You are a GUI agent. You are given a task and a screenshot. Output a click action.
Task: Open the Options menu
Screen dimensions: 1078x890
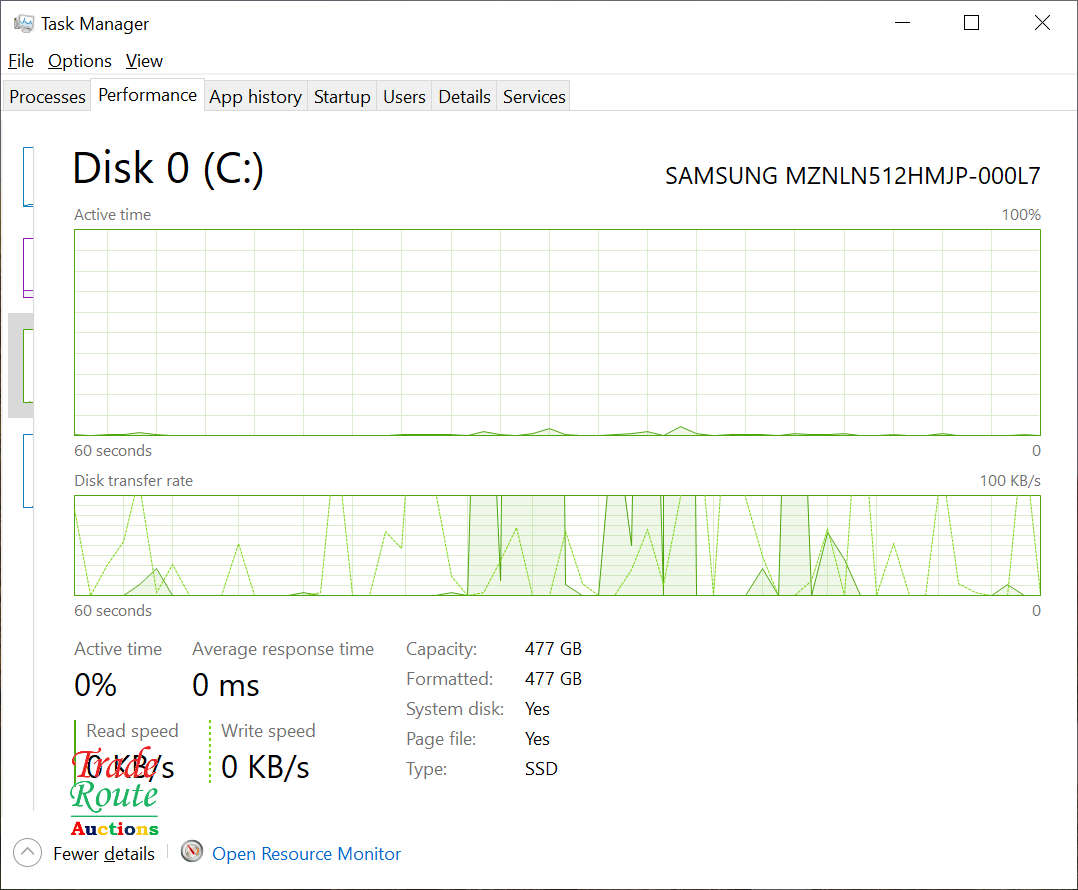pos(80,61)
